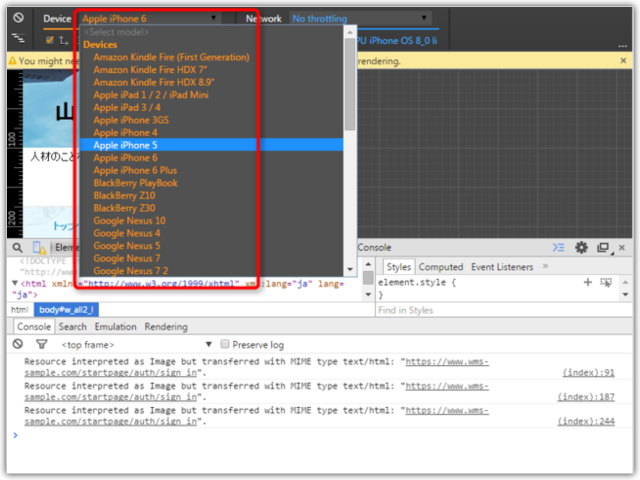The width and height of the screenshot is (640, 480).
Task: Open the Search drawer tab
Action: (x=73, y=327)
